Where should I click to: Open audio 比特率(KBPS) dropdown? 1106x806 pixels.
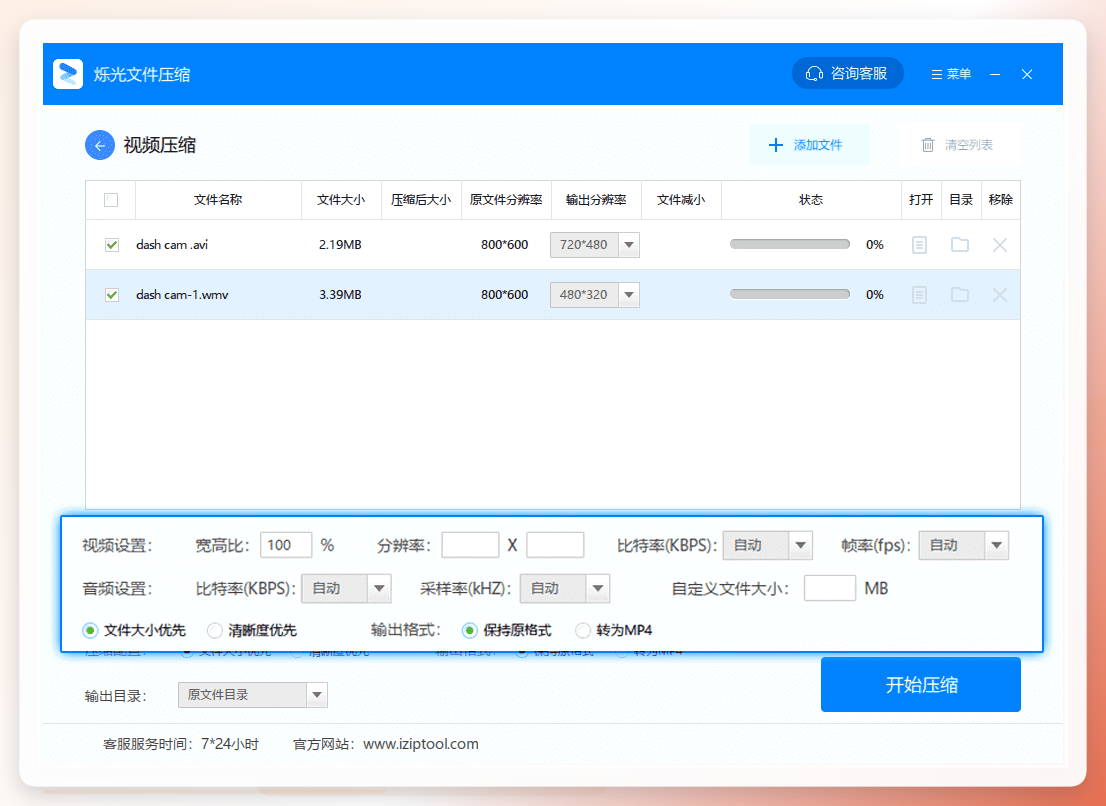(x=346, y=588)
